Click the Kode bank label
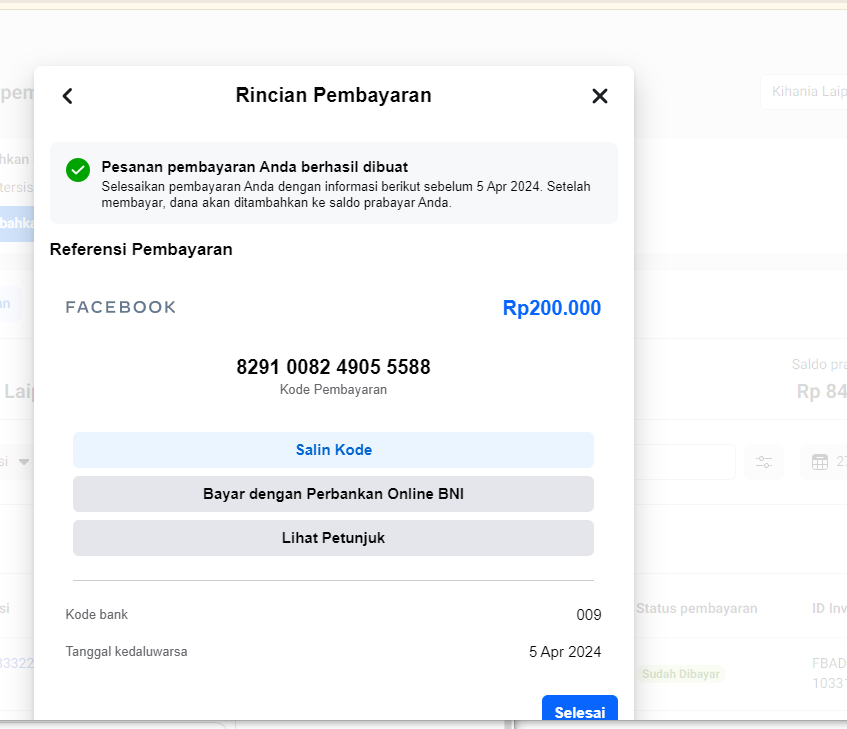Image resolution: width=847 pixels, height=729 pixels. coord(97,615)
